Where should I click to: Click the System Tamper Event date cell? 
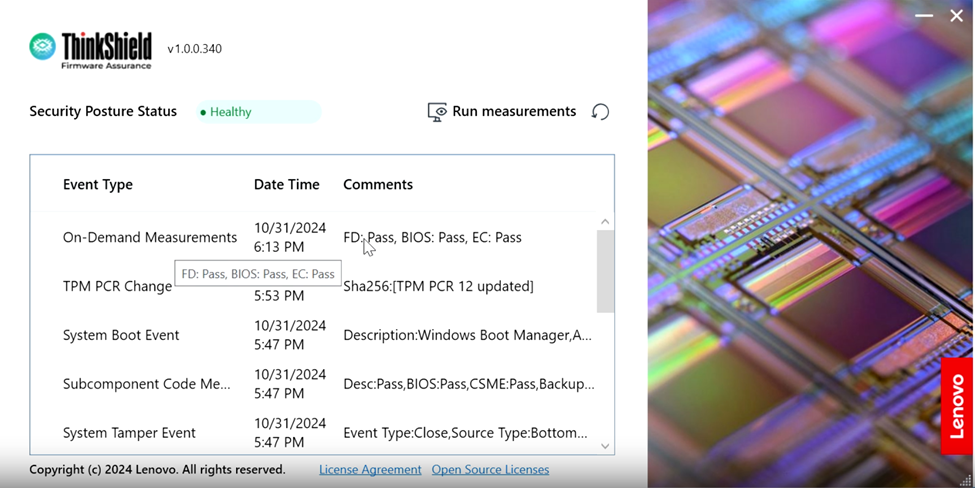[x=290, y=433]
